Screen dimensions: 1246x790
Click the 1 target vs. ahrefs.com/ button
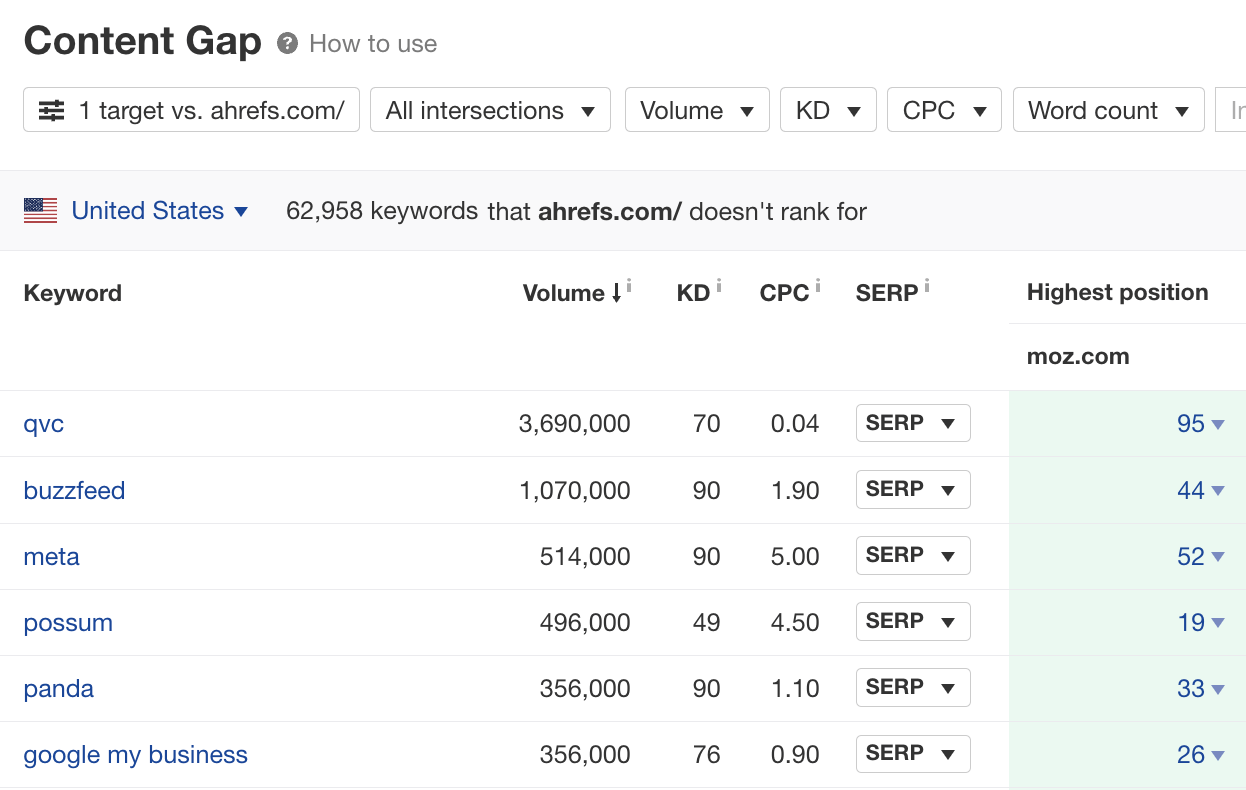[190, 110]
